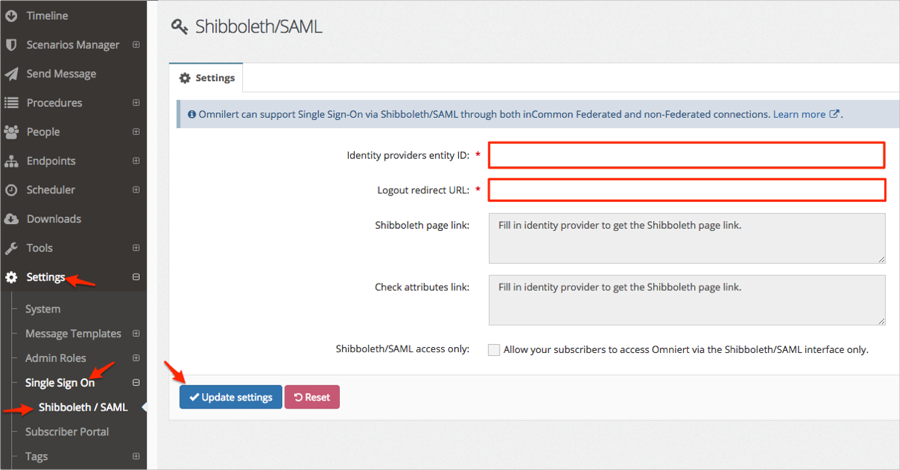Expand the Message Templates submenu
900x470 pixels.
(136, 334)
